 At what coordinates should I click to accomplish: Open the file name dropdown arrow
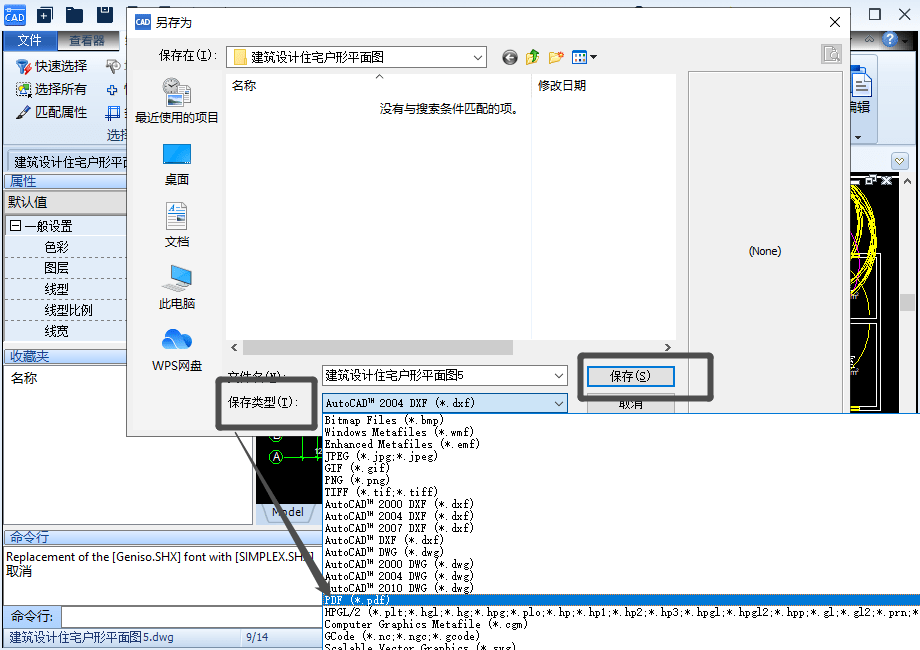(559, 375)
